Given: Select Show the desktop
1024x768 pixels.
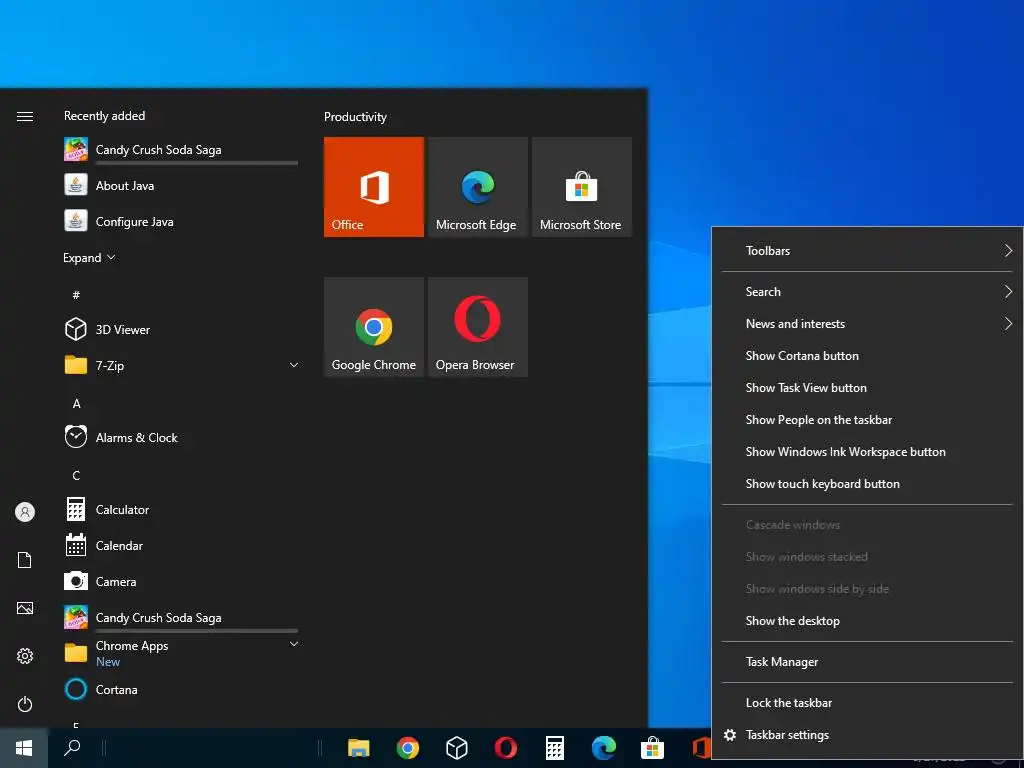Looking at the screenshot, I should pyautogui.click(x=867, y=621).
